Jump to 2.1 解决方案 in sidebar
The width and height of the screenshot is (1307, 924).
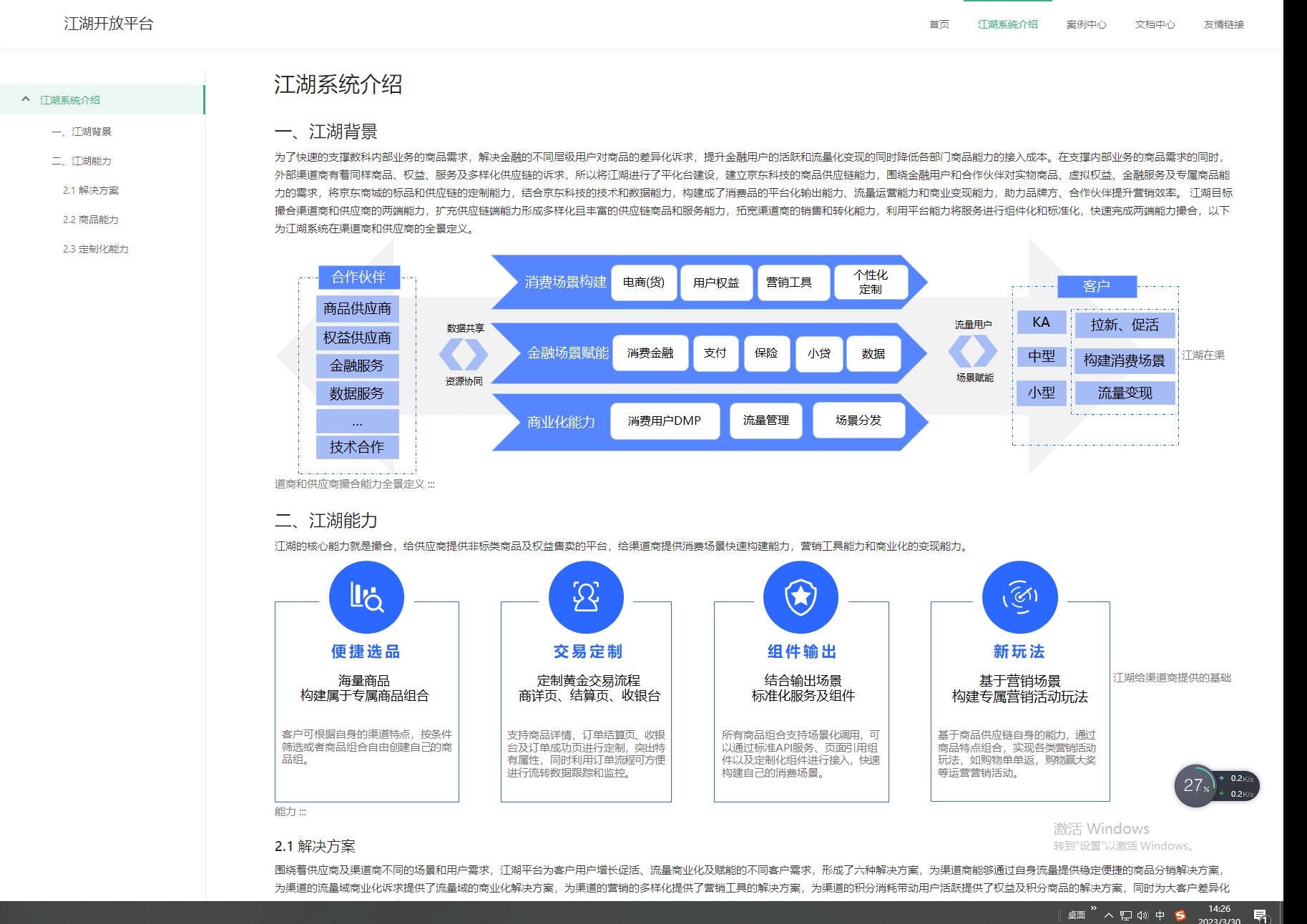click(91, 190)
